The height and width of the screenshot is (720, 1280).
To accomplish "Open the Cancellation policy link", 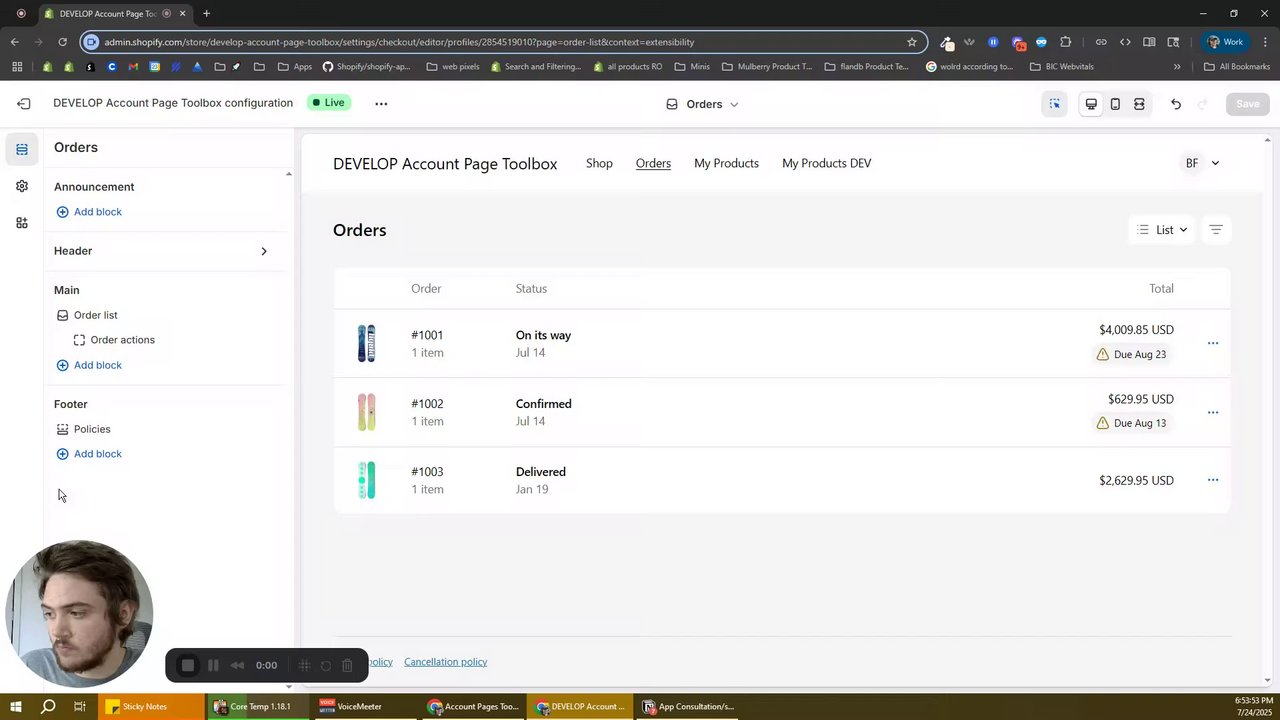I will point(445,662).
